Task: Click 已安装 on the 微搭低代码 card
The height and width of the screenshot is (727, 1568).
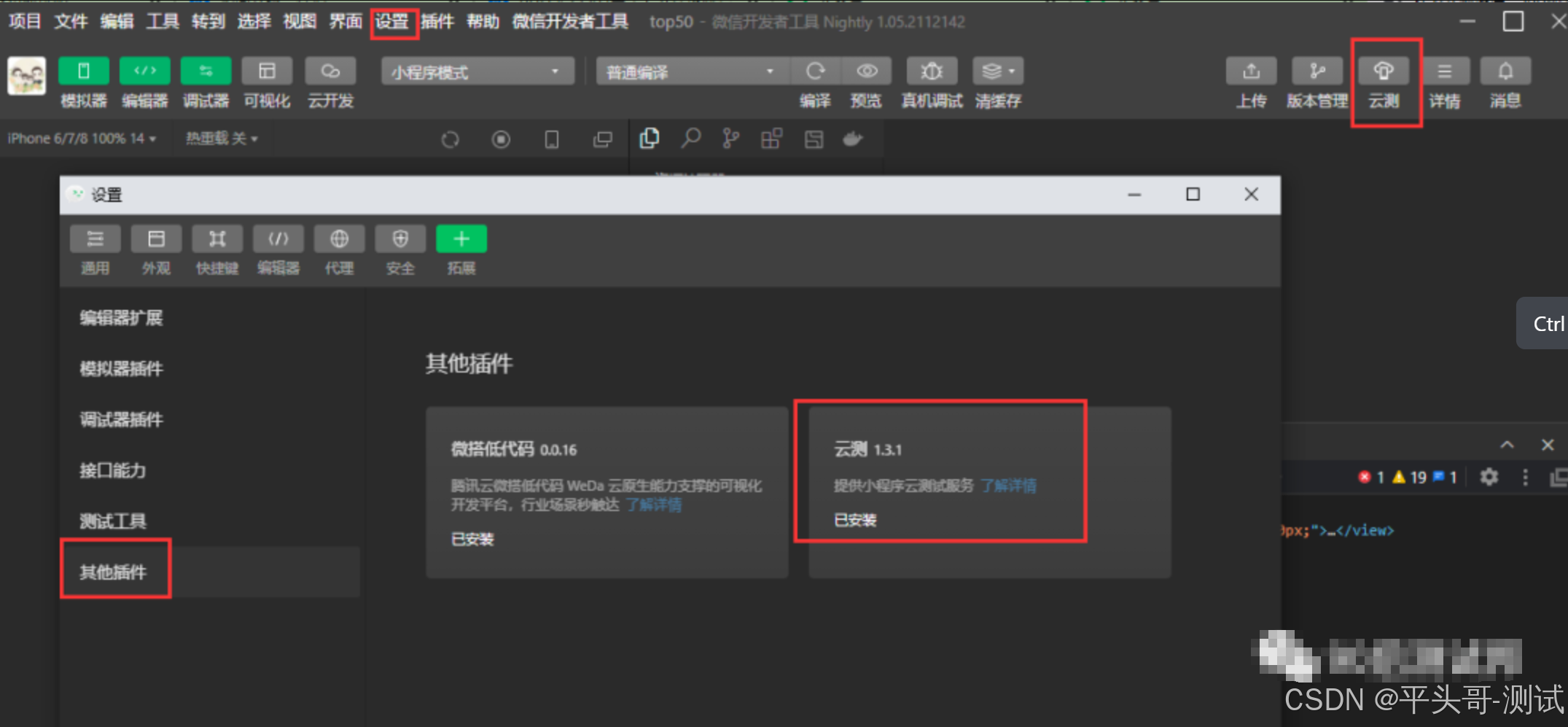Action: [x=472, y=540]
